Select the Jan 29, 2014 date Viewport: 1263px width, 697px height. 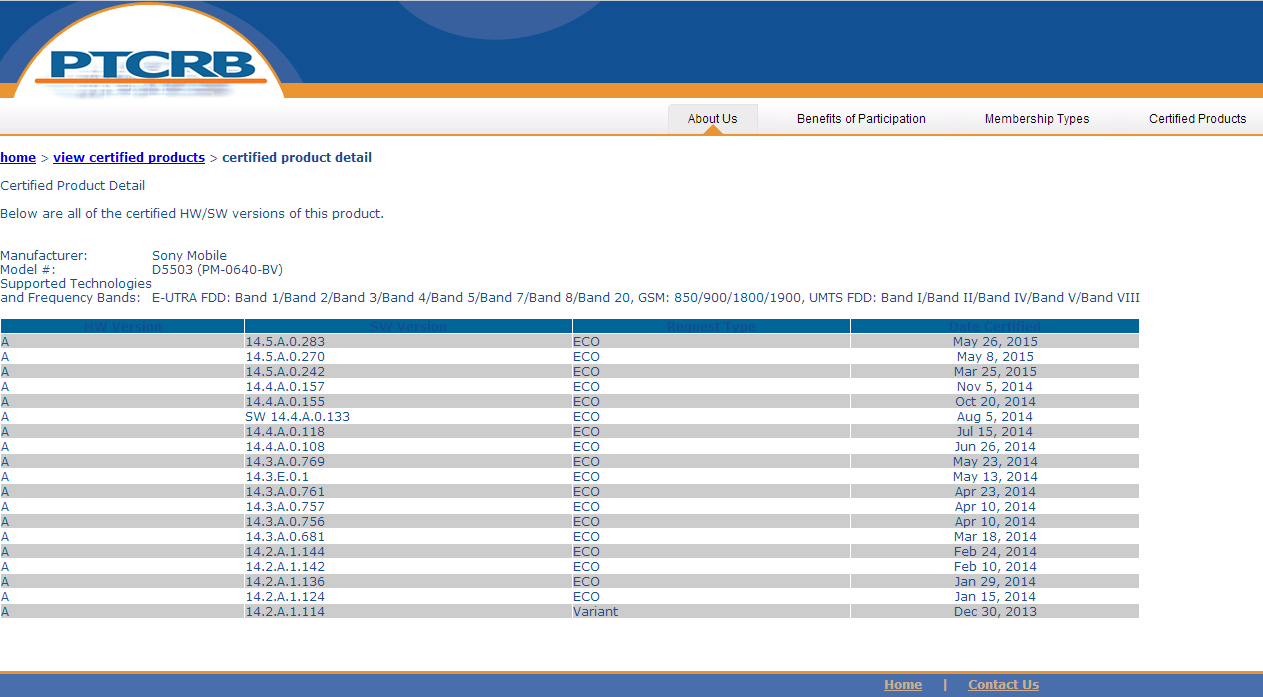(x=995, y=582)
